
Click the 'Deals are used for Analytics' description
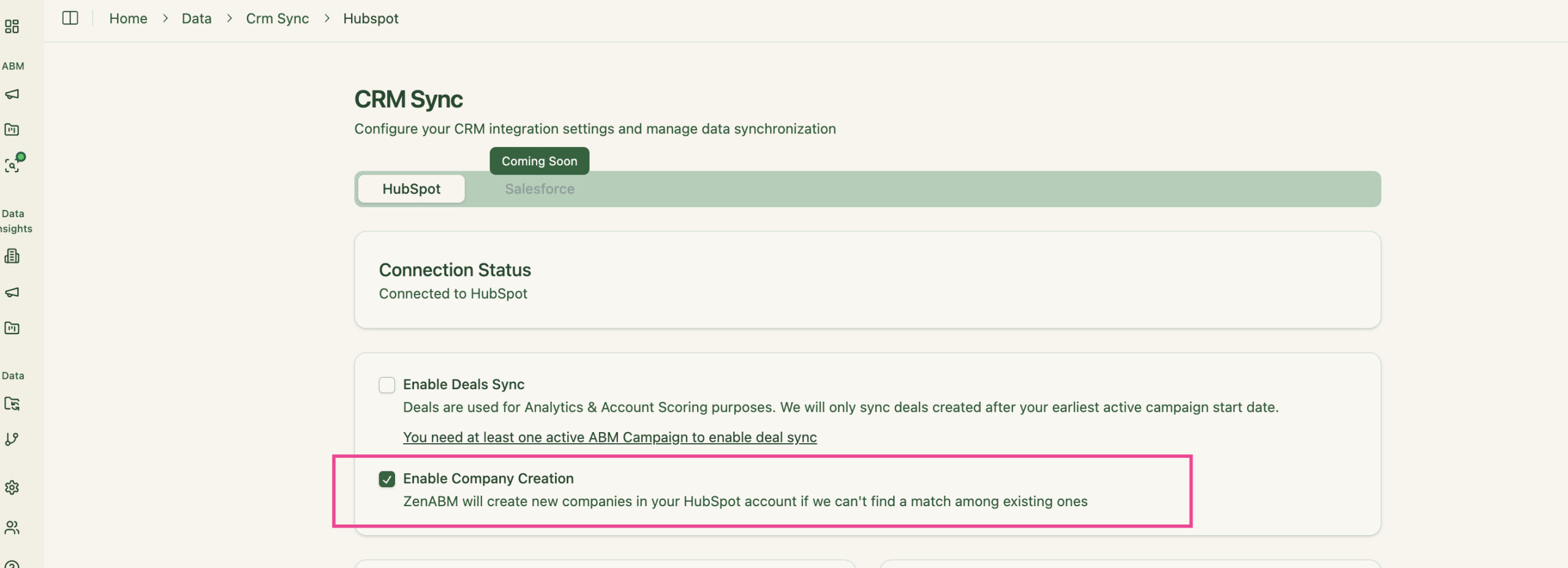[840, 407]
